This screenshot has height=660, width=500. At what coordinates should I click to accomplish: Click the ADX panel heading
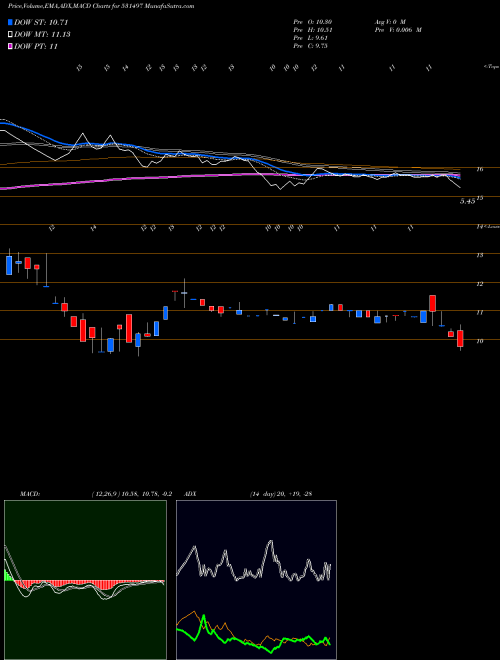pos(191,494)
